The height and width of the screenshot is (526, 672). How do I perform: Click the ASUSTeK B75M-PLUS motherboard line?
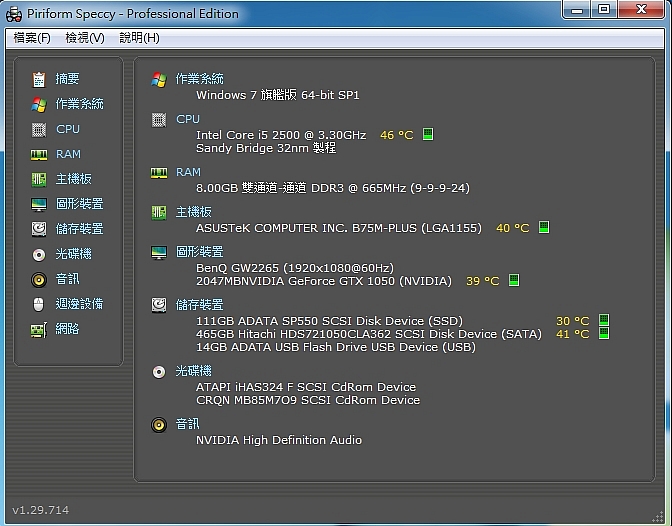[339, 228]
